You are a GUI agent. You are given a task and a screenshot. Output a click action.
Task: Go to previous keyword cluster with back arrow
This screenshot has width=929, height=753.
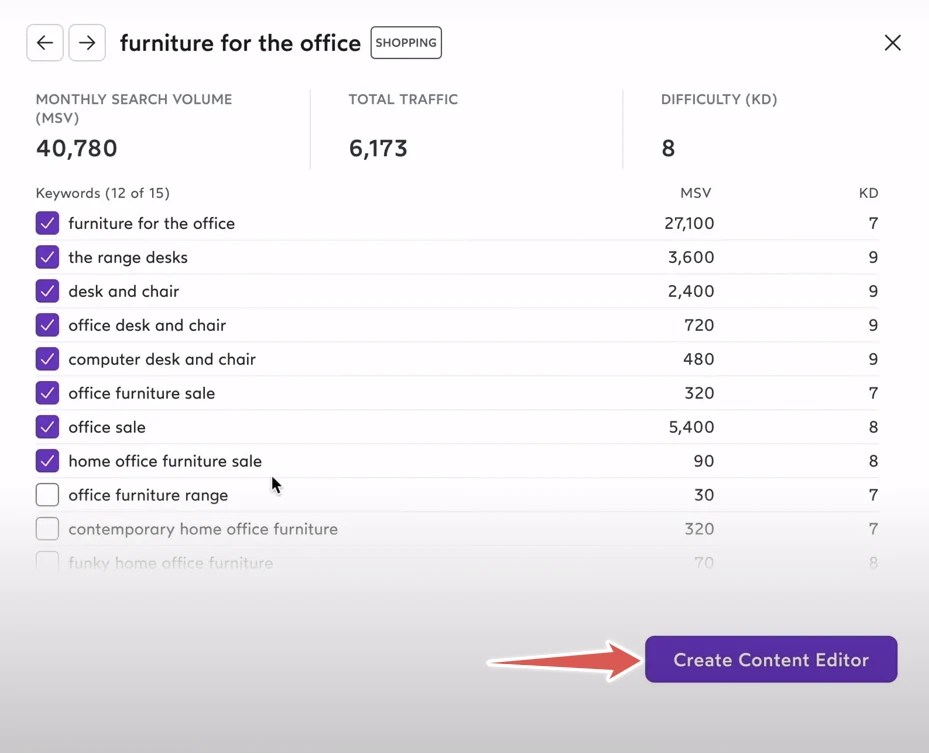pos(45,43)
